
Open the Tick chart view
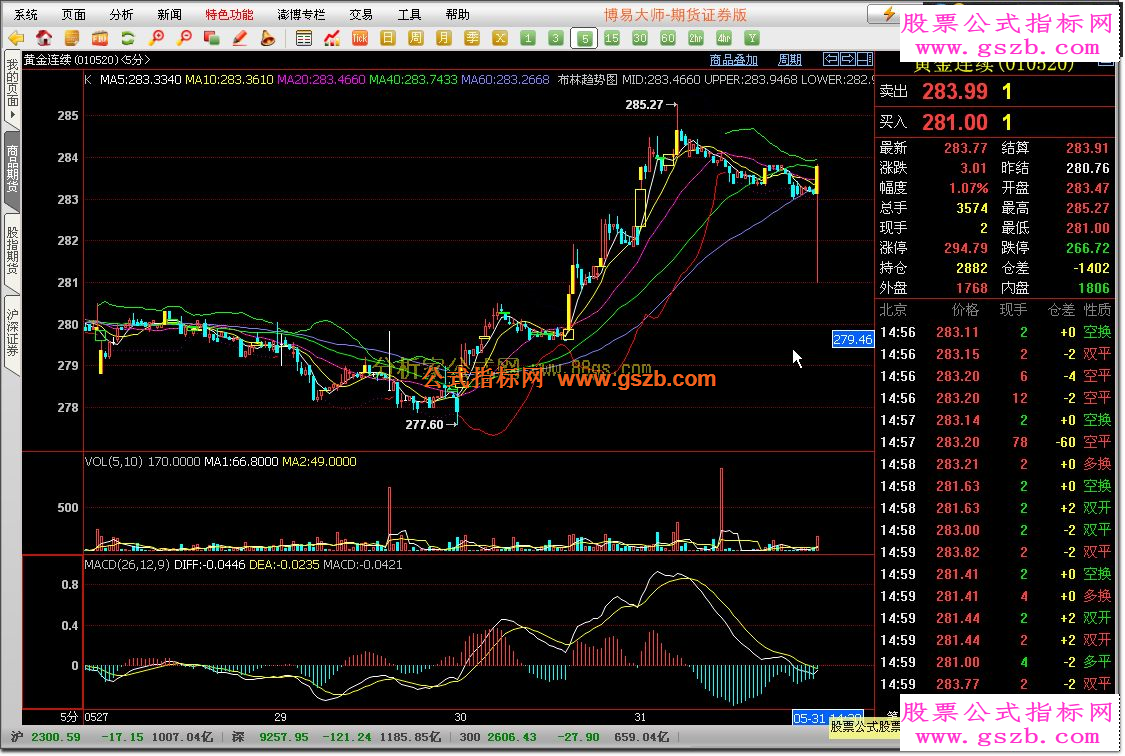pyautogui.click(x=360, y=38)
